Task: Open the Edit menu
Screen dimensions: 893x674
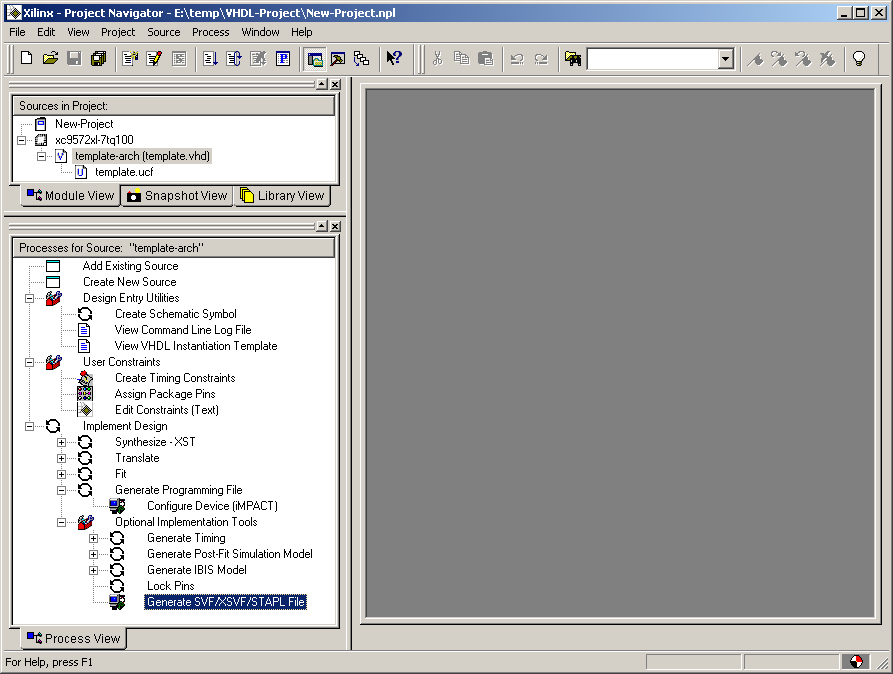Action: pyautogui.click(x=46, y=32)
